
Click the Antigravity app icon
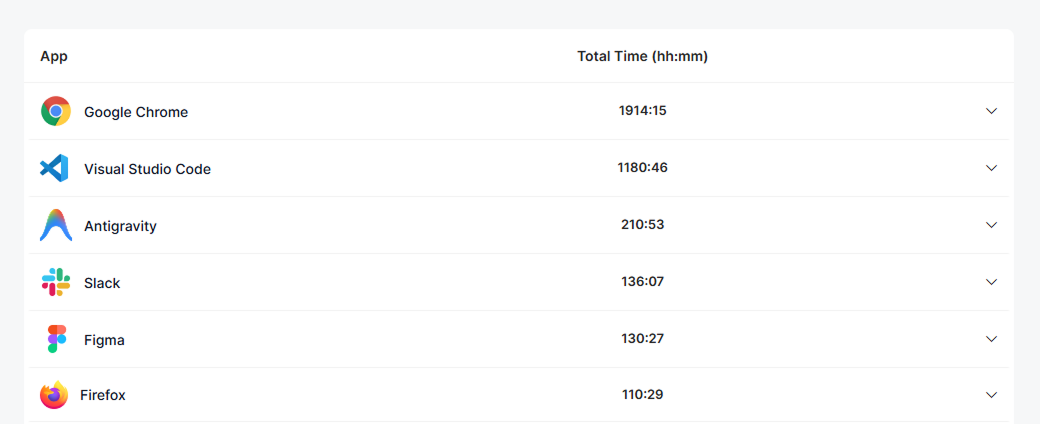click(56, 225)
